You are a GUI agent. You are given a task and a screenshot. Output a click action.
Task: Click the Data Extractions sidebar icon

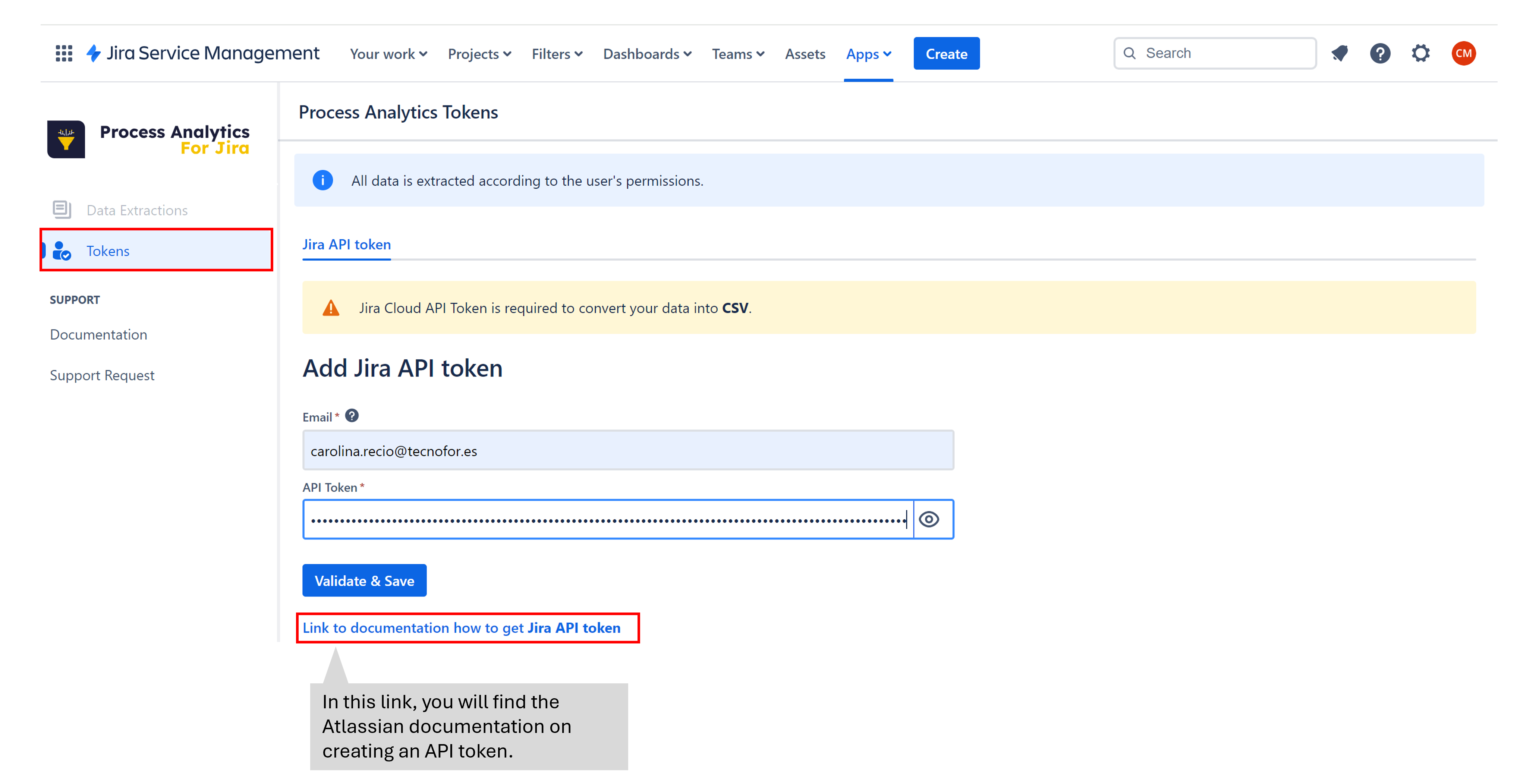click(62, 210)
